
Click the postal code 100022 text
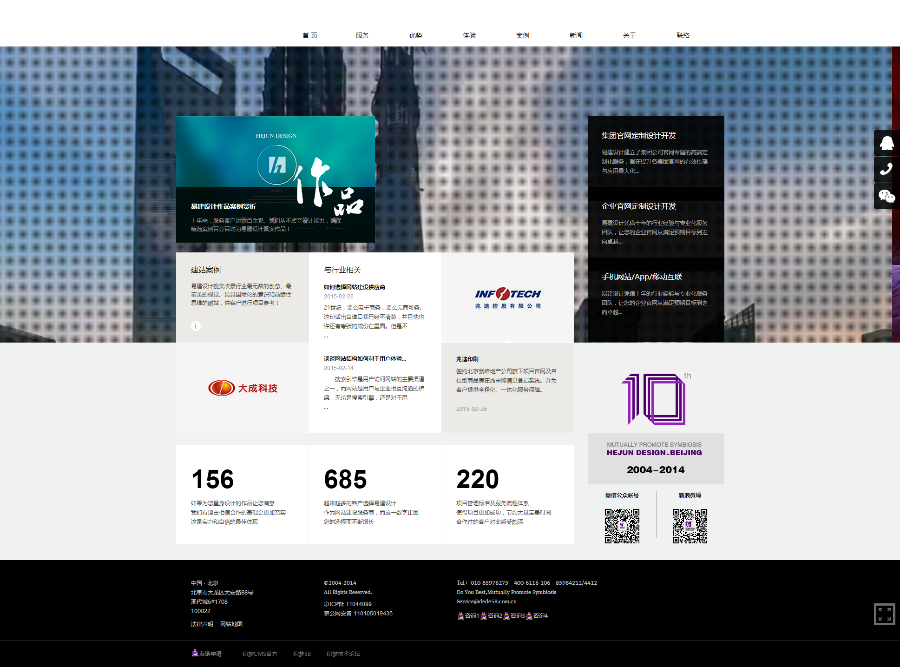click(x=201, y=611)
